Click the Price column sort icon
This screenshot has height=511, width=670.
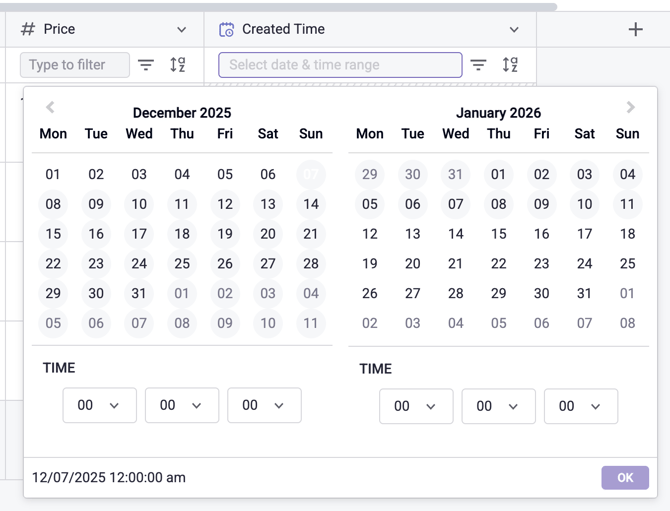[x=178, y=65]
